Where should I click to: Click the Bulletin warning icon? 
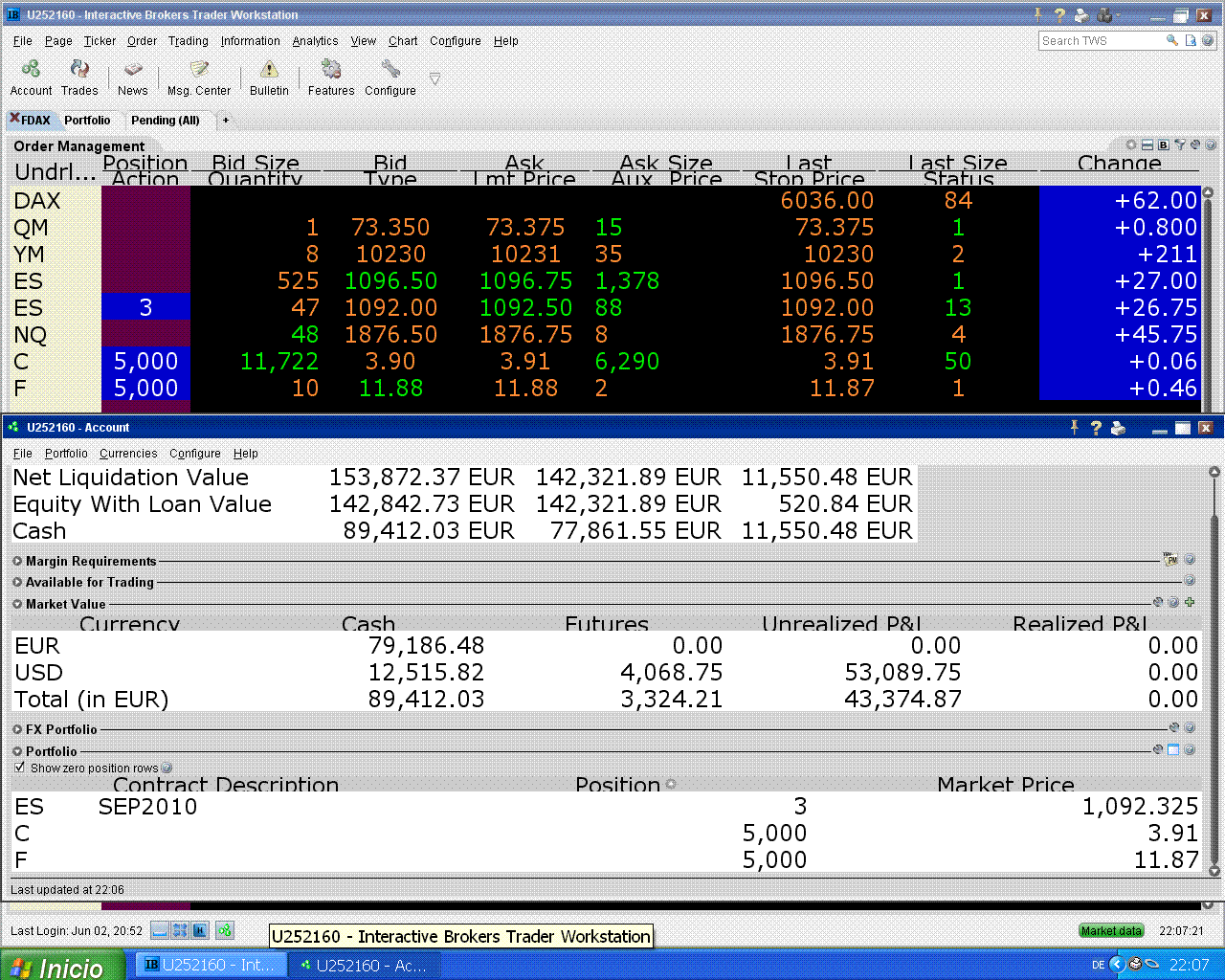269,70
